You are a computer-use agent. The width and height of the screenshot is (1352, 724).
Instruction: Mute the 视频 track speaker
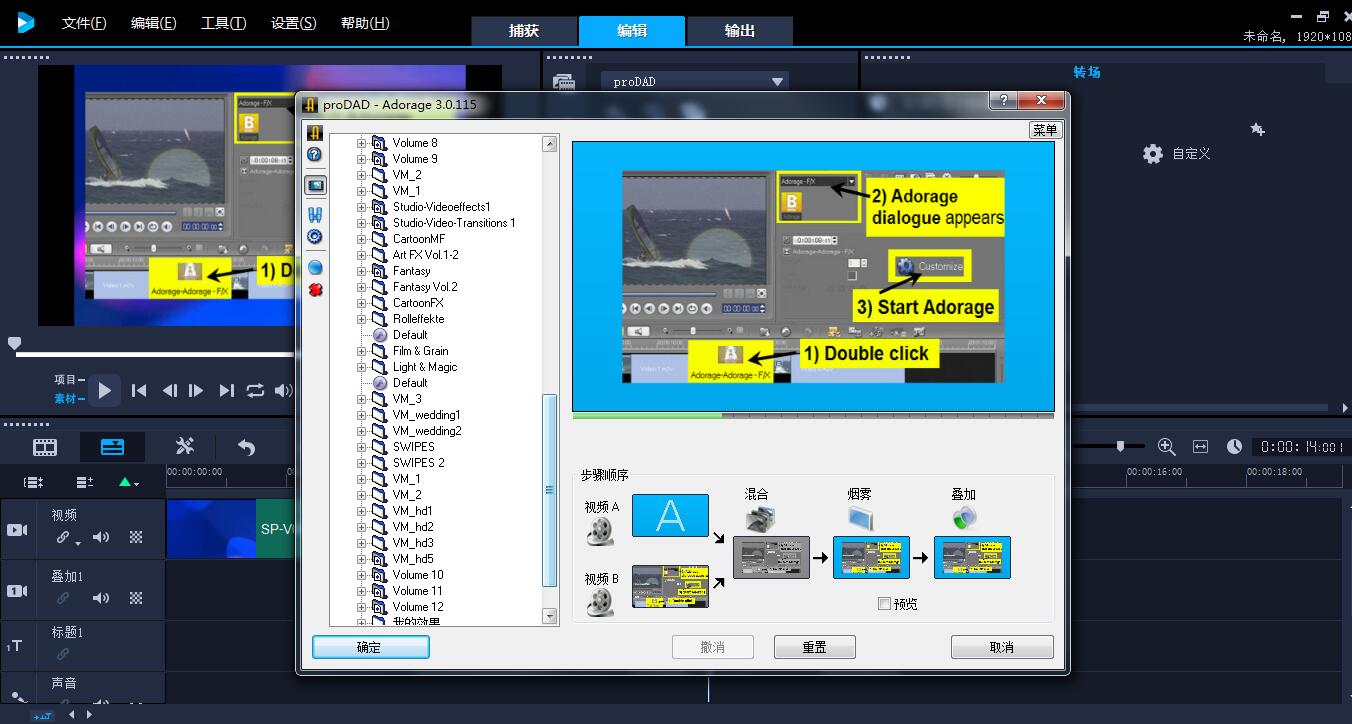(x=101, y=537)
